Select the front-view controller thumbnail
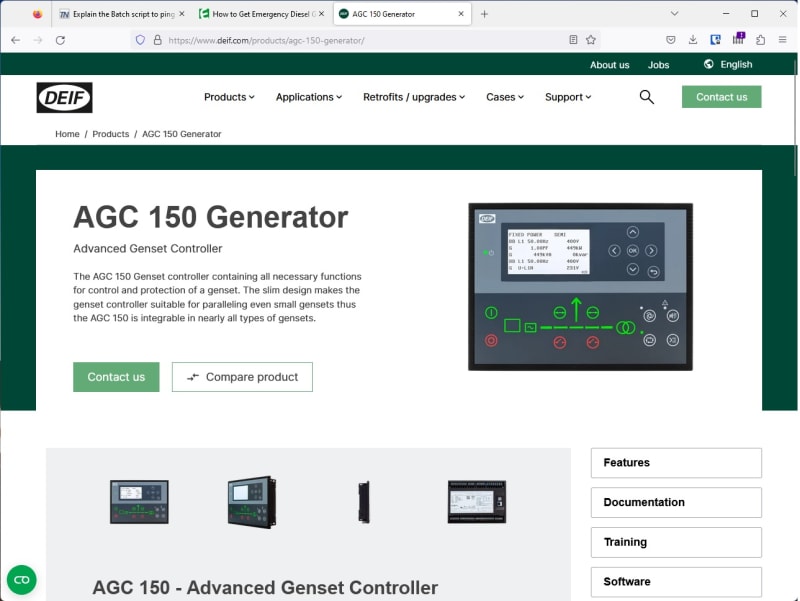 pos(139,502)
